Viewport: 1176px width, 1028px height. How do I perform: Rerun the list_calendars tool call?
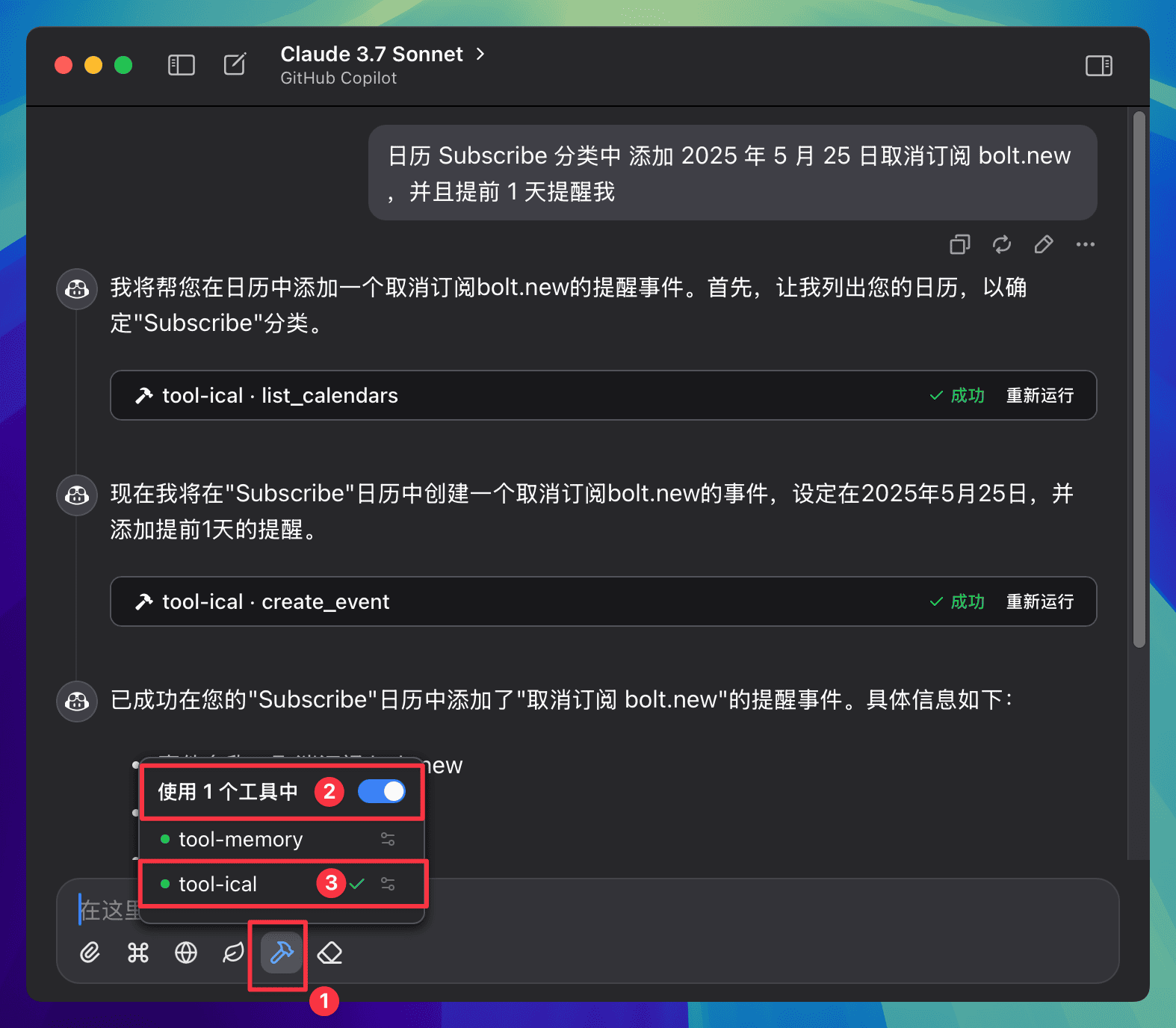(x=1039, y=395)
